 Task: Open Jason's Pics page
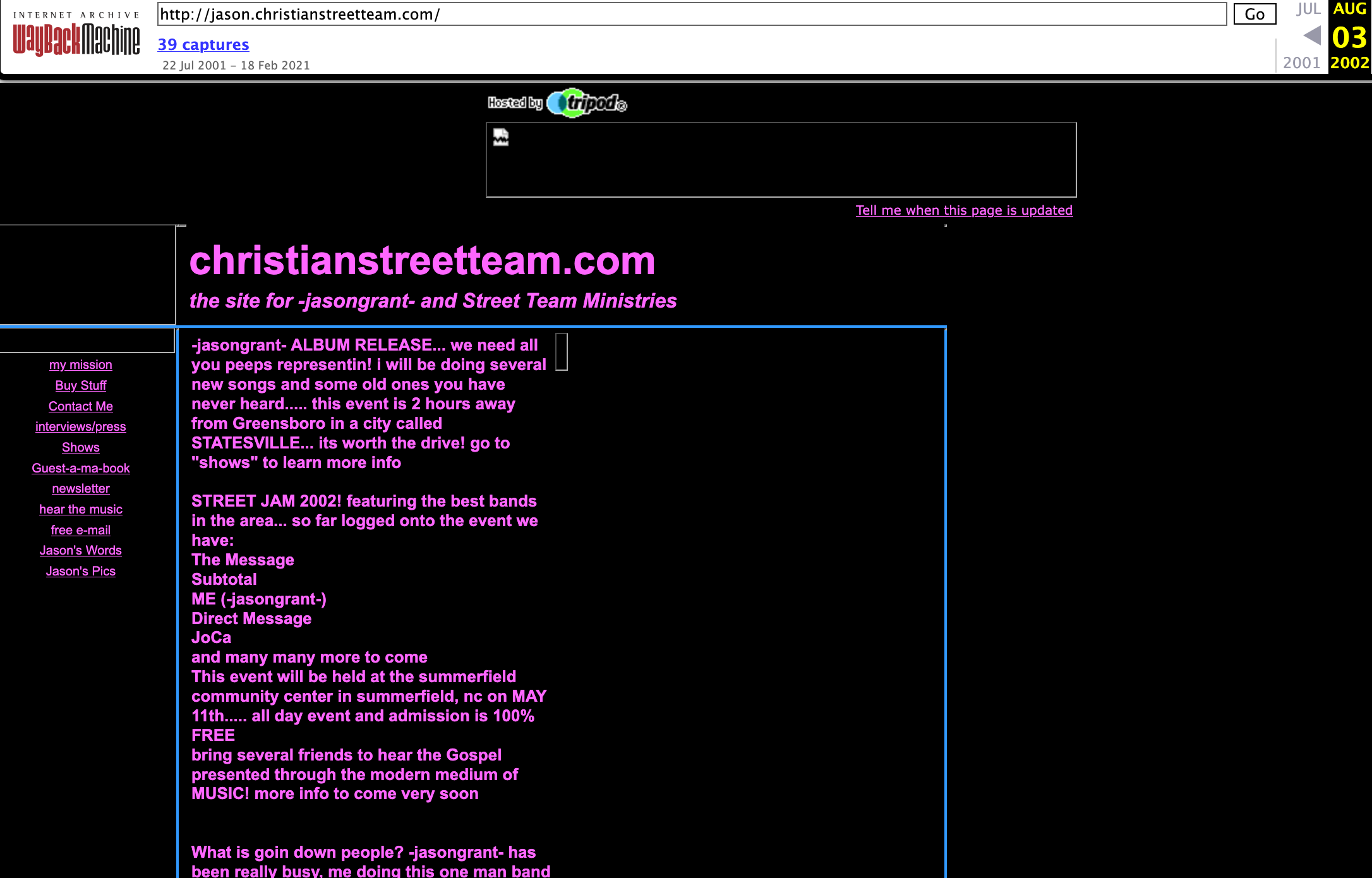pyautogui.click(x=81, y=571)
